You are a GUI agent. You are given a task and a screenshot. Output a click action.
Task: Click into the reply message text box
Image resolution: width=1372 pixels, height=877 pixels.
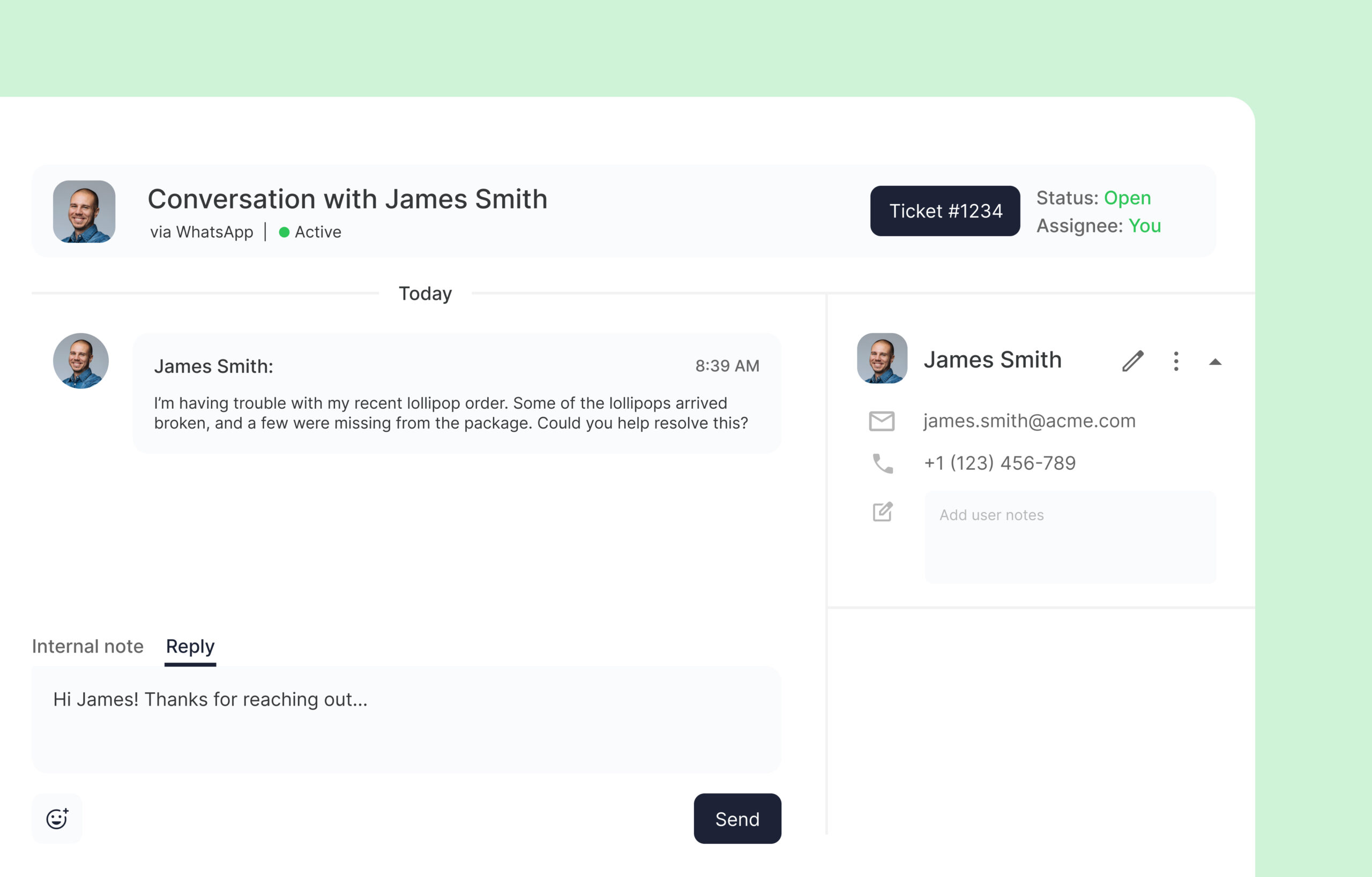[x=406, y=720]
